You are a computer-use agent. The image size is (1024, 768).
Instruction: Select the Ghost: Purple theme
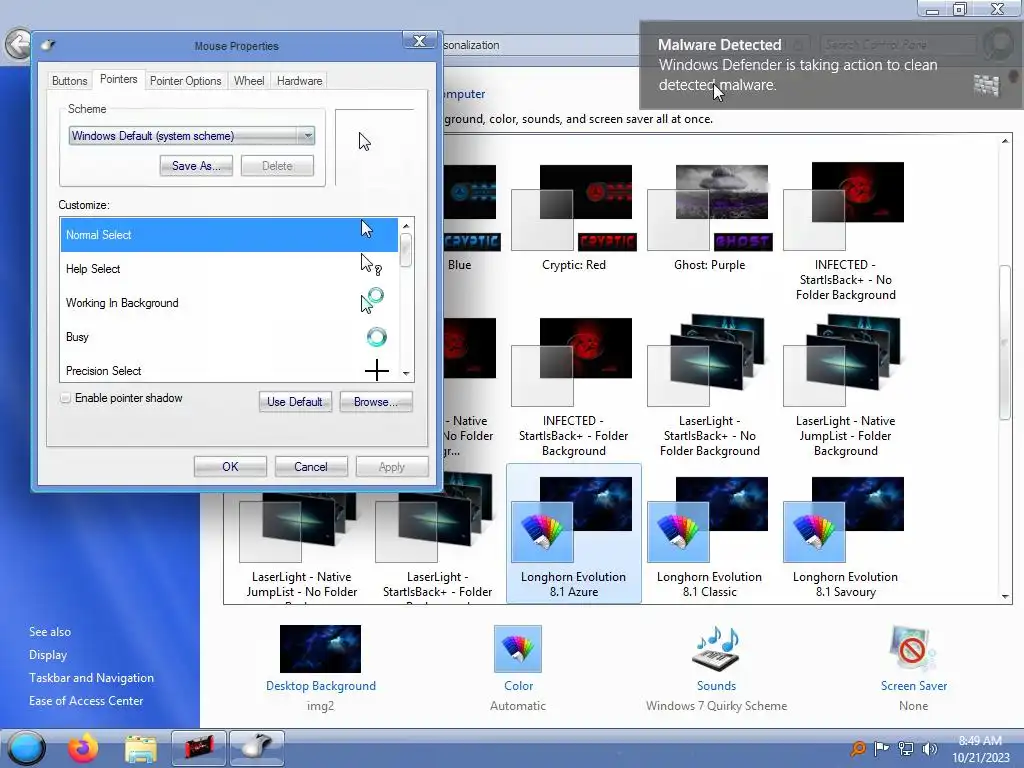click(x=709, y=218)
